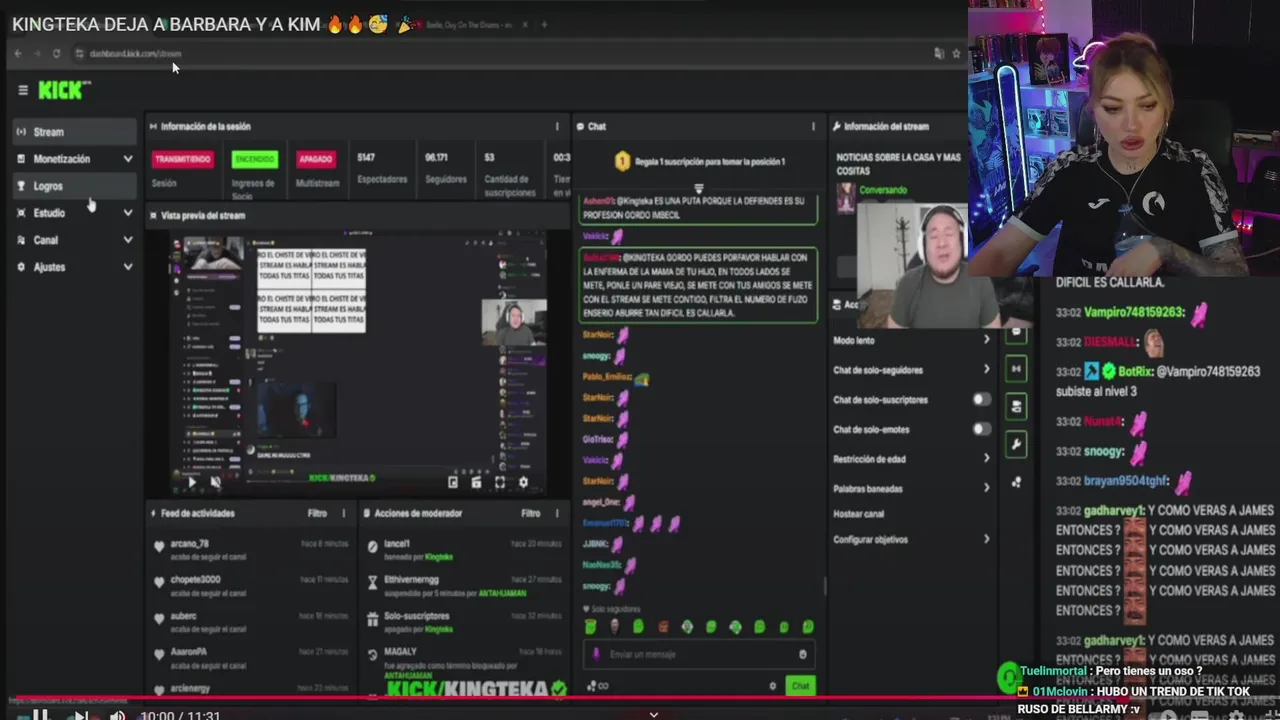The width and height of the screenshot is (1280, 720).
Task: Open options menu of Información de la sesión
Action: (557, 127)
